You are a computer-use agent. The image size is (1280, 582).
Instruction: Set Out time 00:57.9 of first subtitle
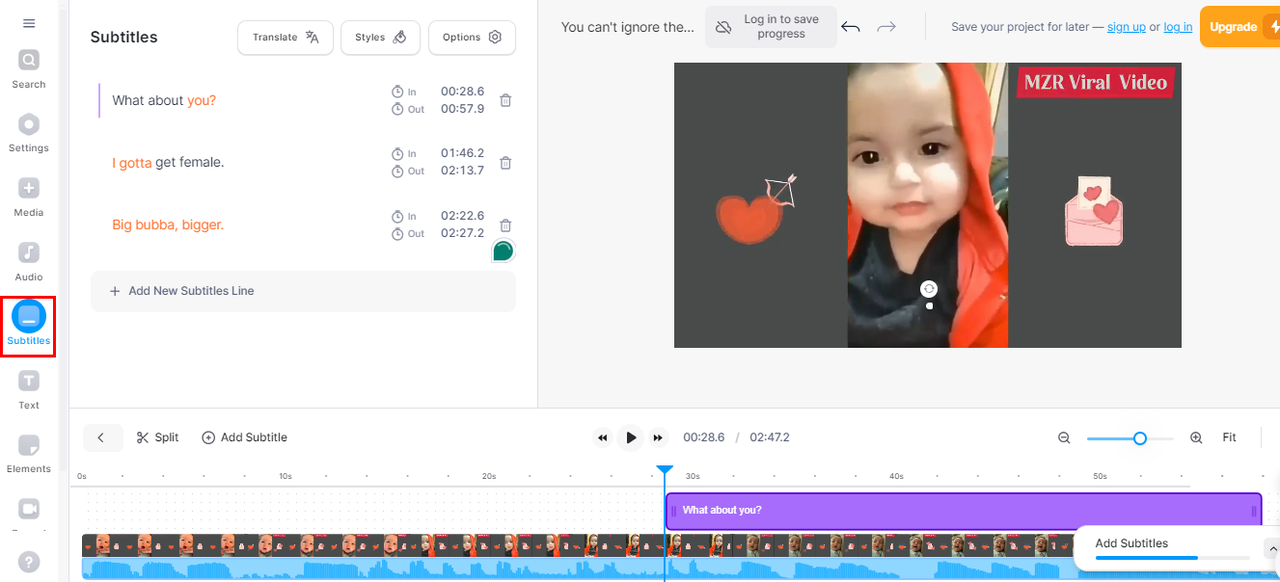tap(462, 108)
